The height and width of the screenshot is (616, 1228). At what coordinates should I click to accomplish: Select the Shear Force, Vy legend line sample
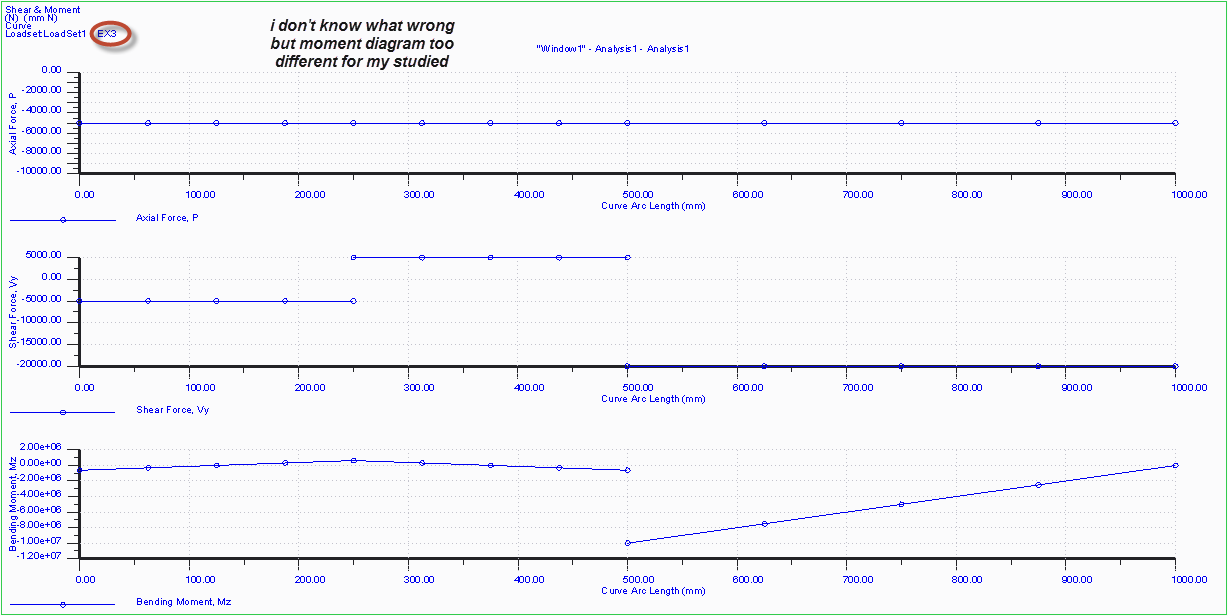63,410
